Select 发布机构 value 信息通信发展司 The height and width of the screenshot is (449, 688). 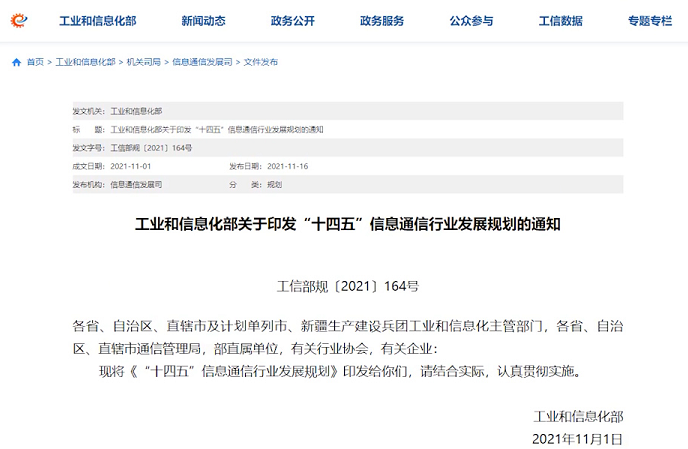point(136,185)
